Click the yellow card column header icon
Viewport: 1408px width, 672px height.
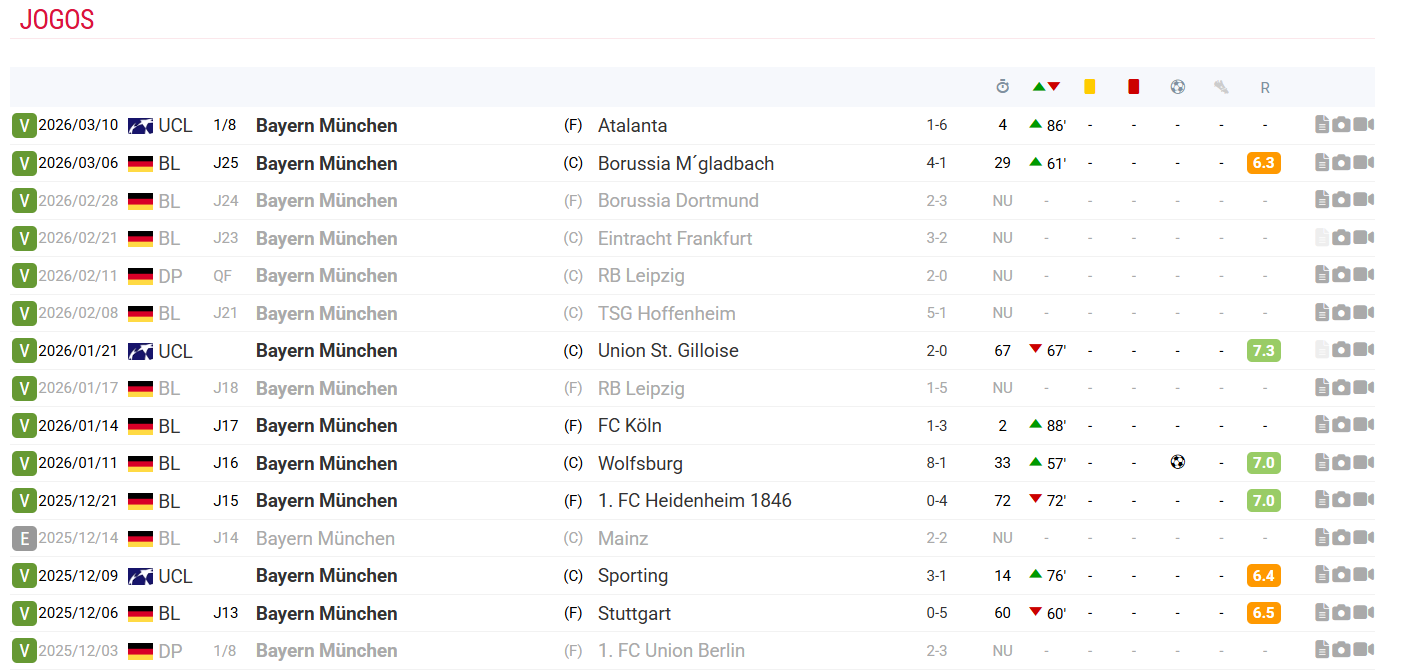pos(1090,87)
